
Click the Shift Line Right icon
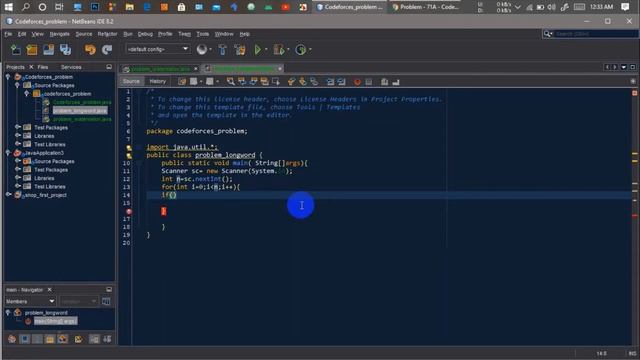click(x=341, y=82)
